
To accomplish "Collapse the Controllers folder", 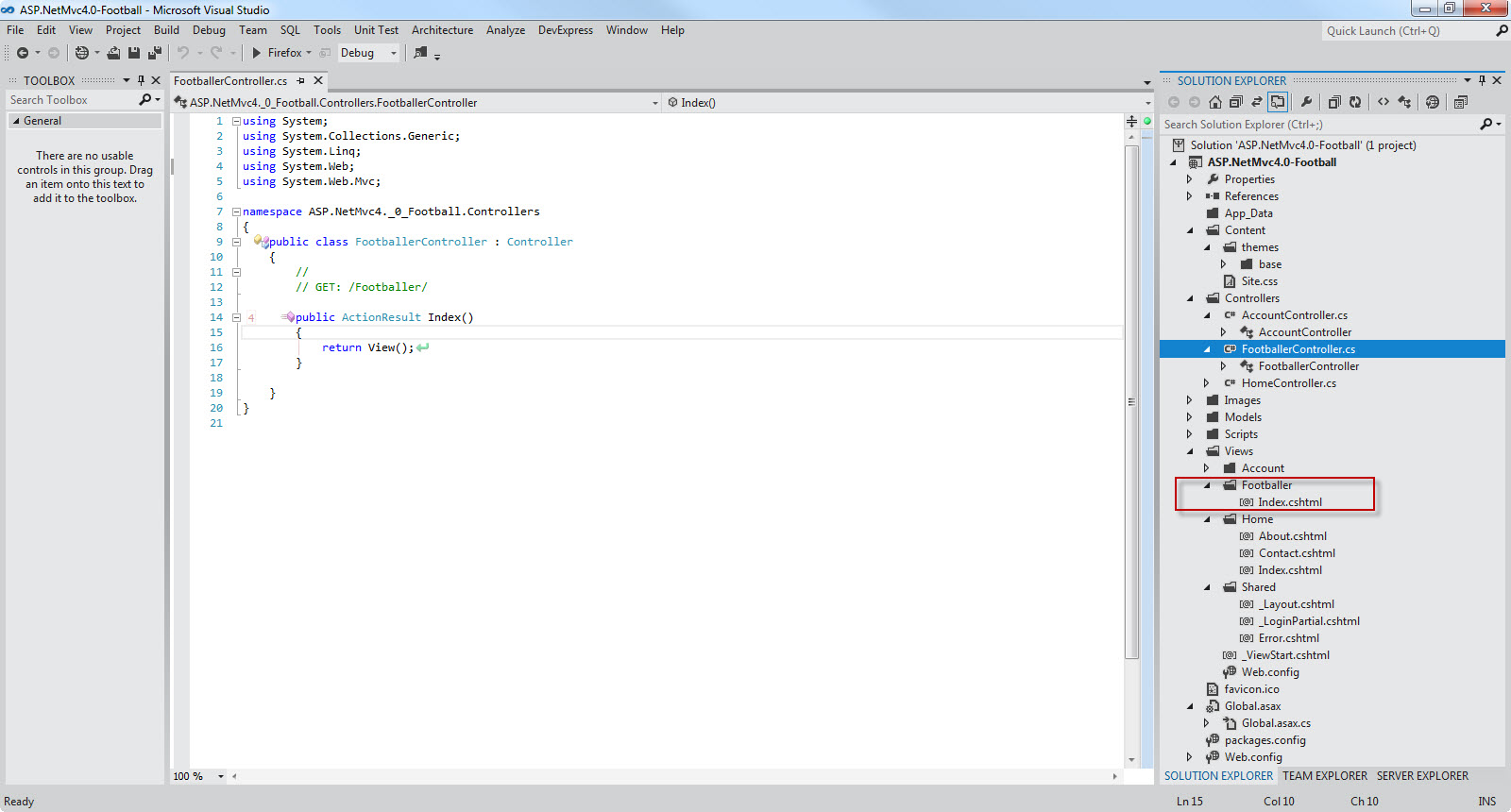I will tap(1190, 298).
